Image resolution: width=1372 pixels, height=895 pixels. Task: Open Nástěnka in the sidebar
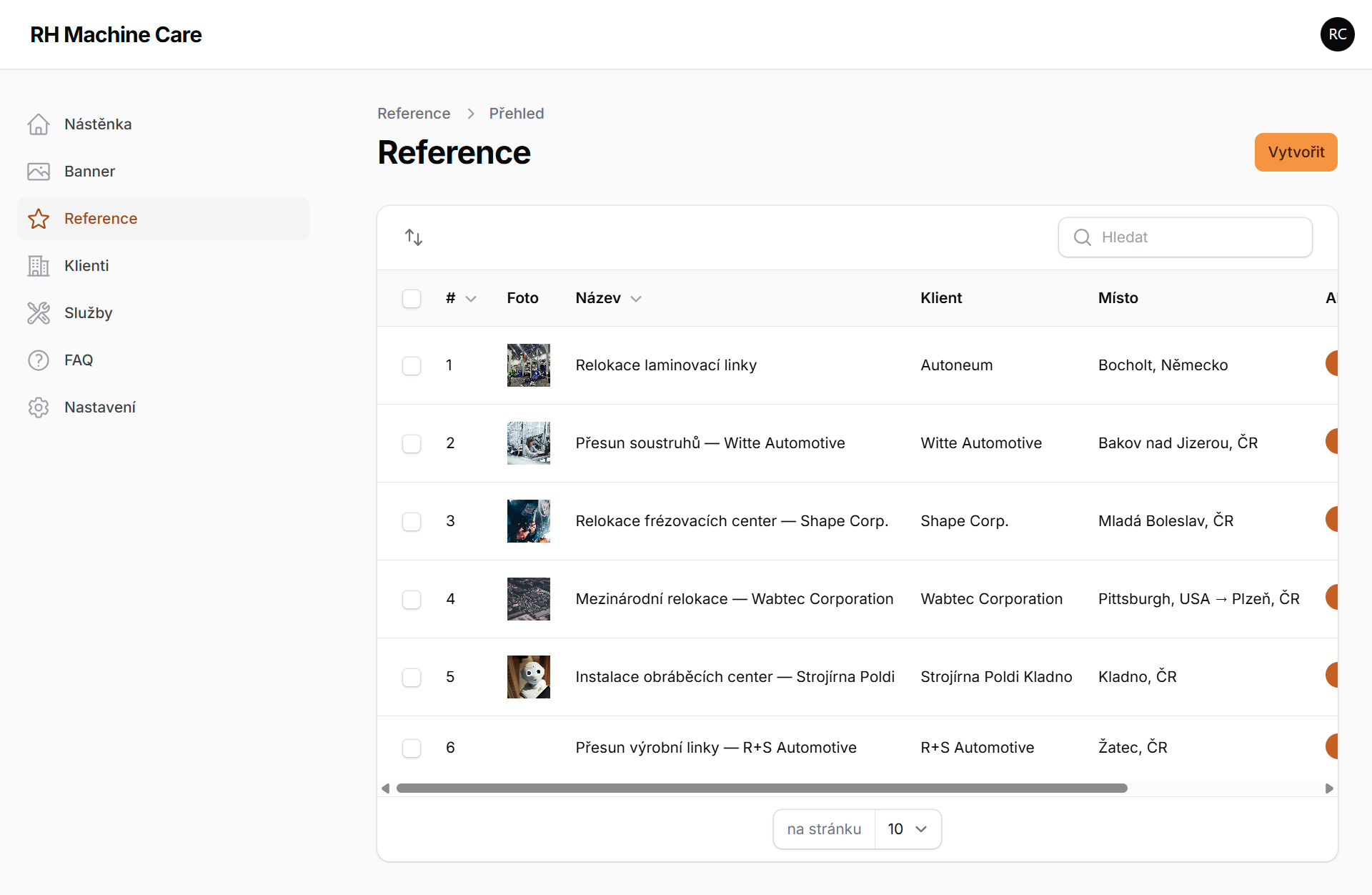[164, 124]
